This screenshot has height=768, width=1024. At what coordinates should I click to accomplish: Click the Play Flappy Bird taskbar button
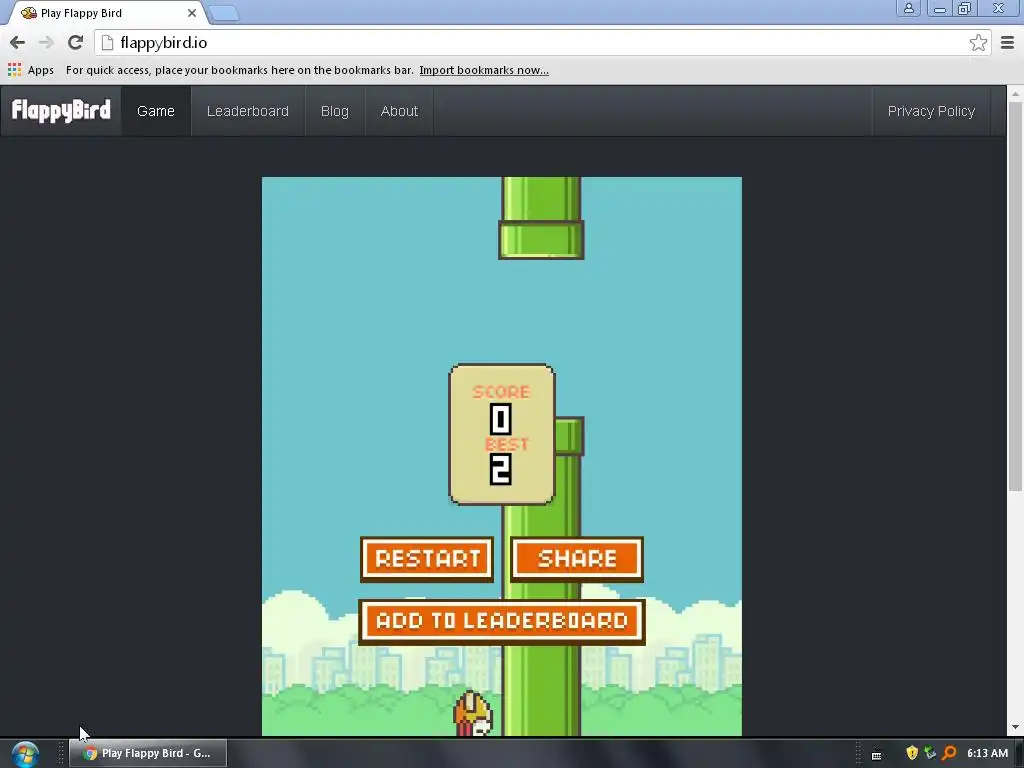coord(148,753)
